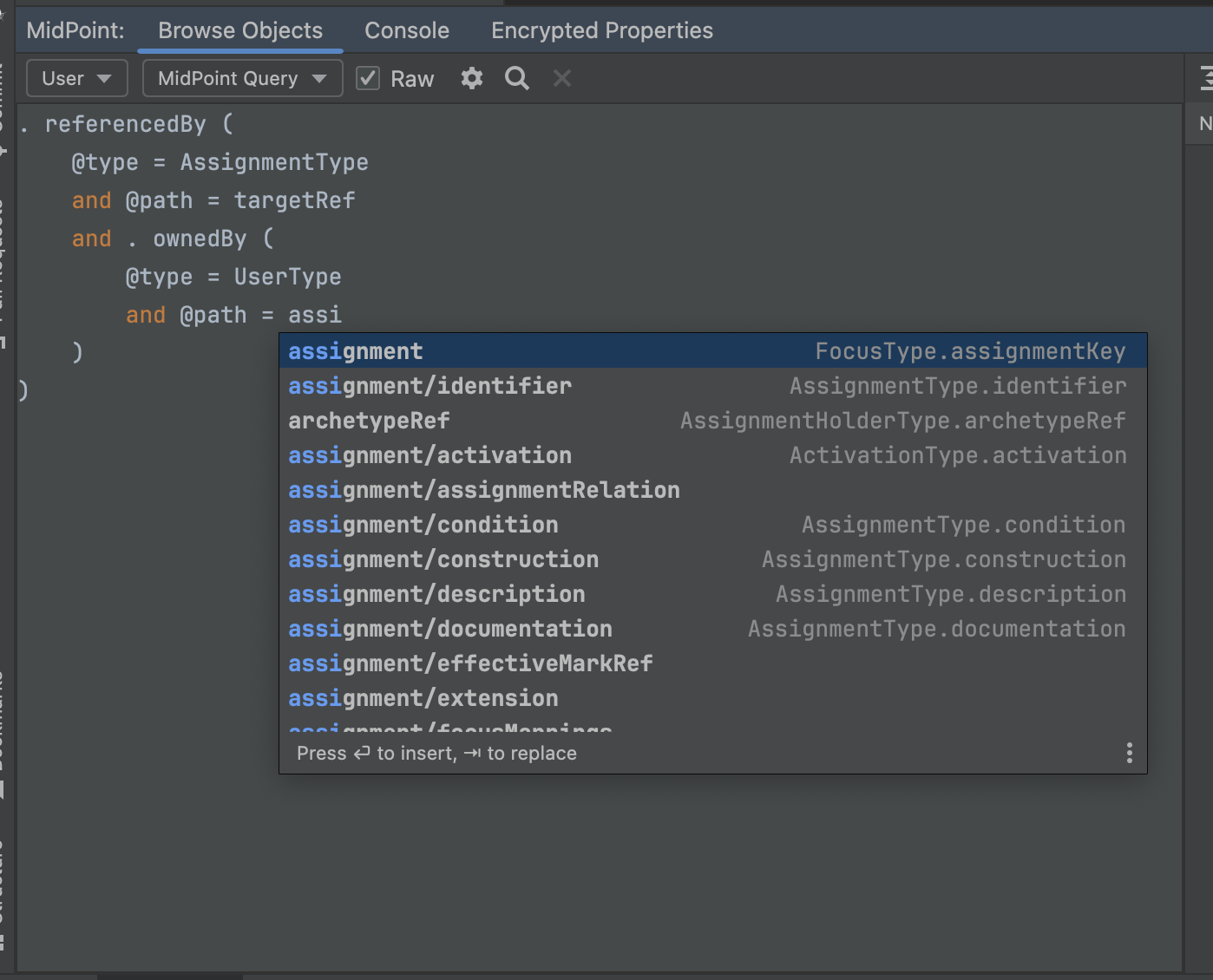Switch to the Console tab

click(x=406, y=29)
